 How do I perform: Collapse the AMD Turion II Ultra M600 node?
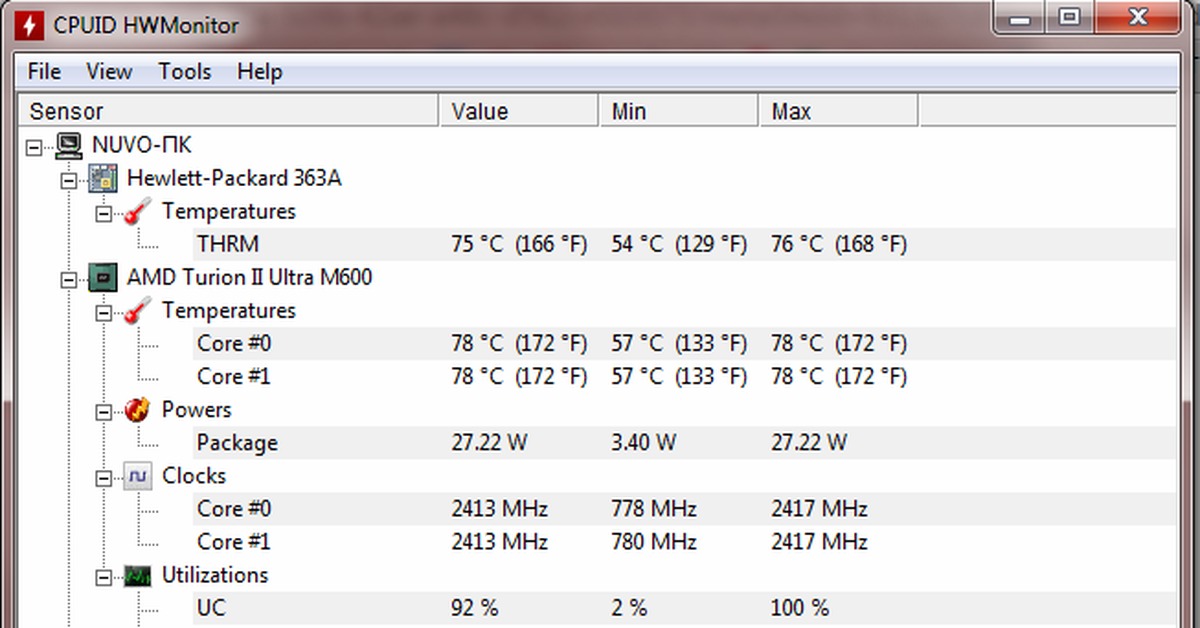(68, 279)
